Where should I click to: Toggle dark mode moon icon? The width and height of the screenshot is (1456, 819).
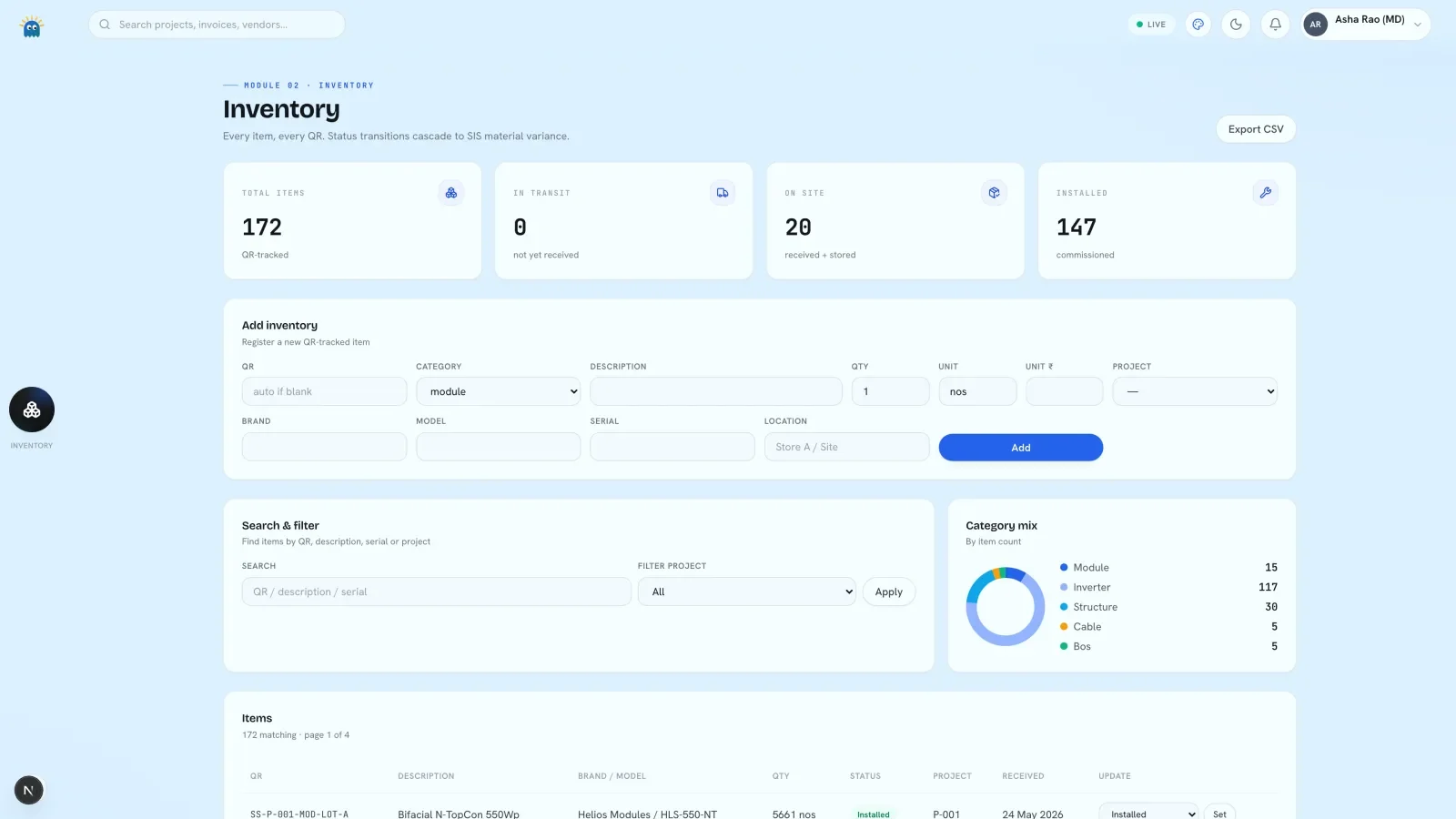tap(1236, 25)
